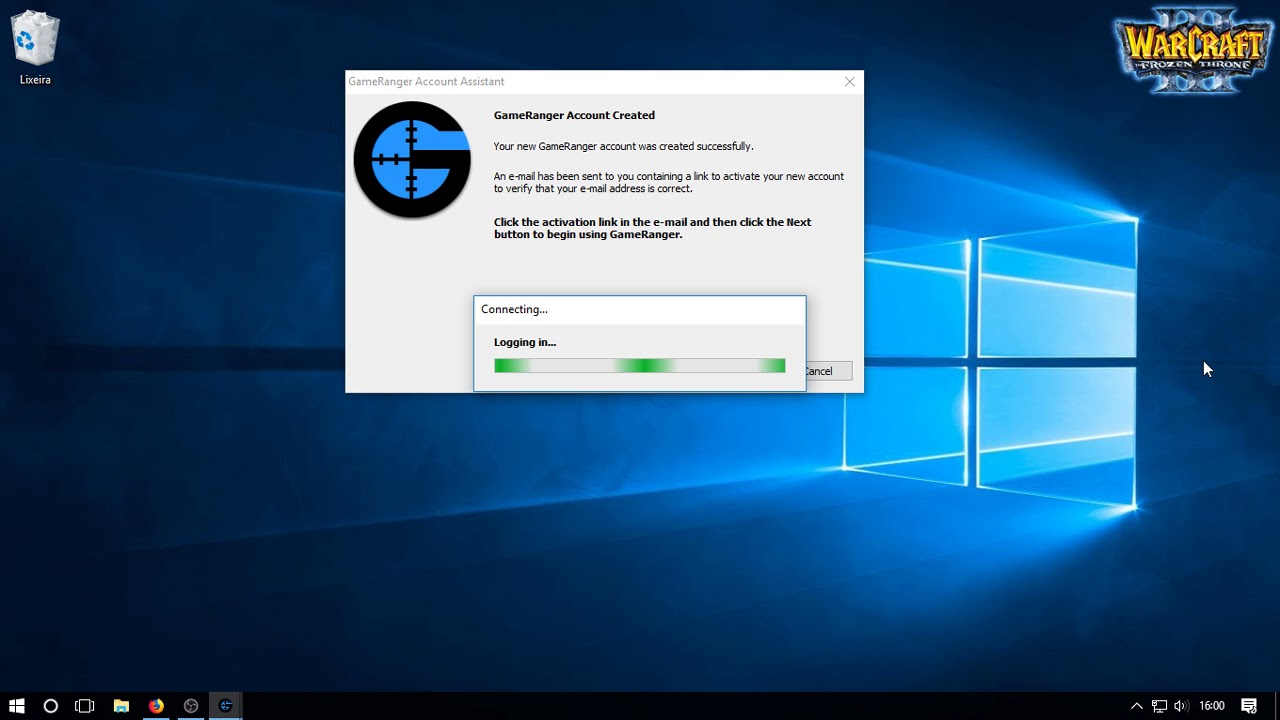Viewport: 1280px width, 720px height.
Task: Click the 'An e-mail has been sent' paragraph
Action: click(669, 182)
